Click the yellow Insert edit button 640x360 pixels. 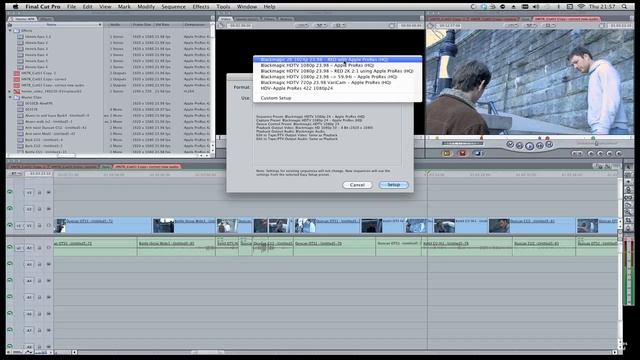coord(447,153)
